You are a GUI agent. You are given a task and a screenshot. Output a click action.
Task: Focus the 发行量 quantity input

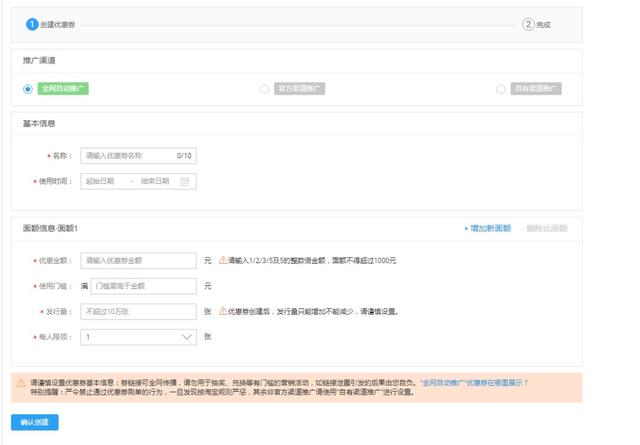[138, 312]
